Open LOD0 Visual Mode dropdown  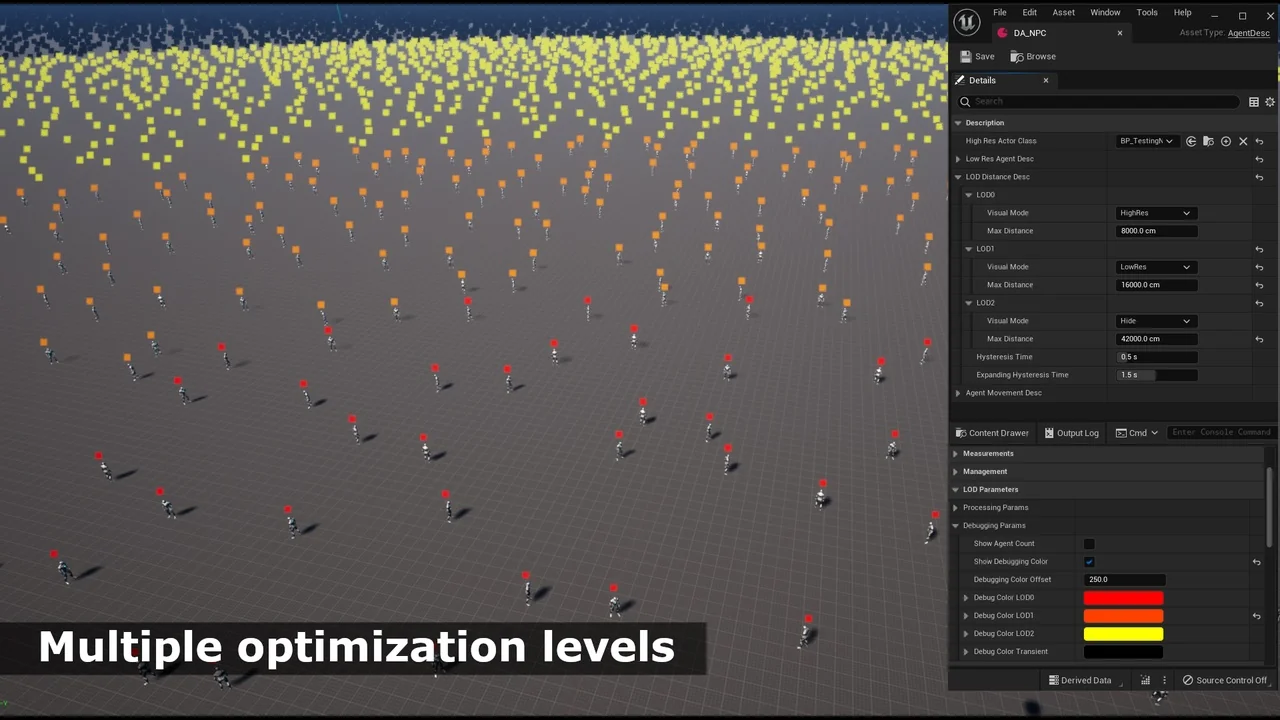tap(1155, 213)
